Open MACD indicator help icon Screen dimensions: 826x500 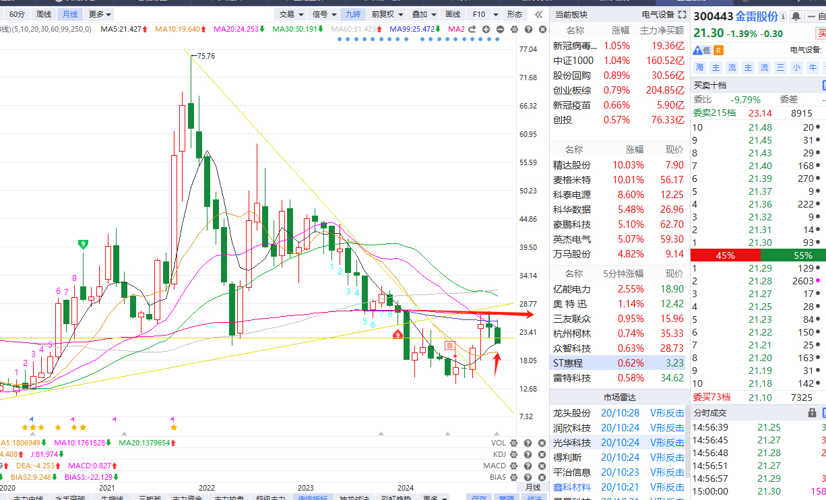528,466
